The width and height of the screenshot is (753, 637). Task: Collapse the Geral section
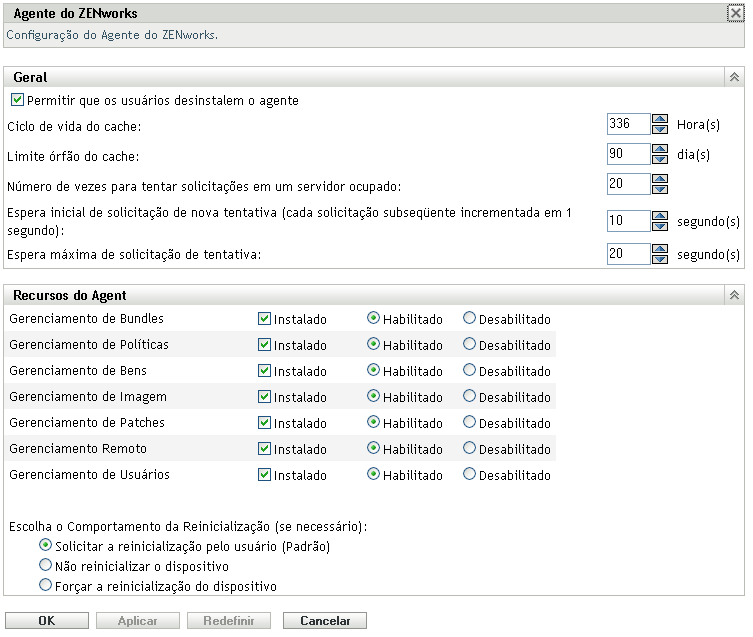(x=734, y=77)
